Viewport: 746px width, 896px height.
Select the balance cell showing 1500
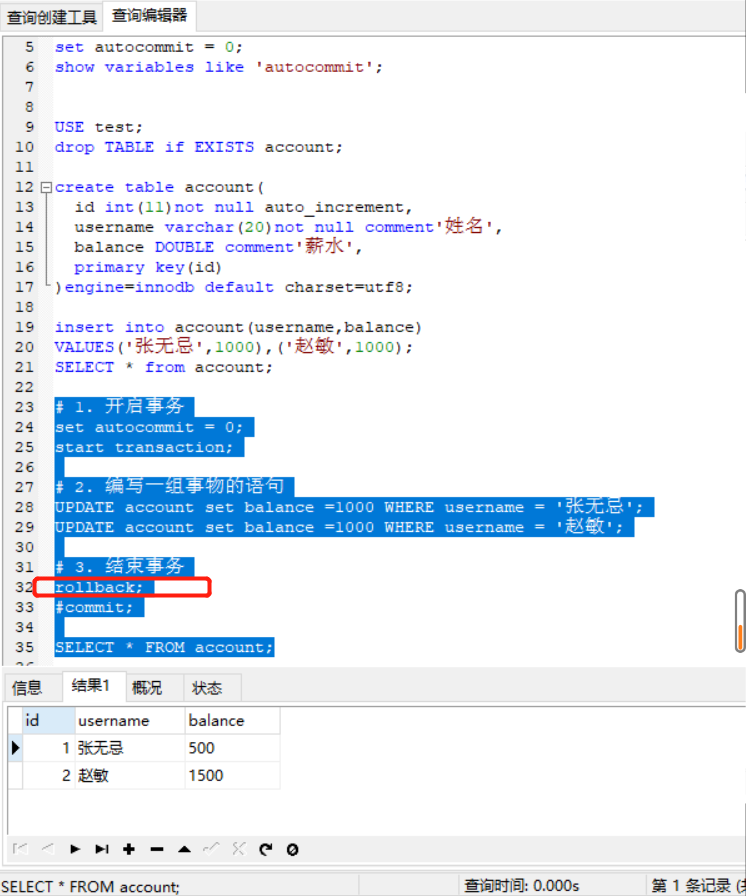(232, 775)
